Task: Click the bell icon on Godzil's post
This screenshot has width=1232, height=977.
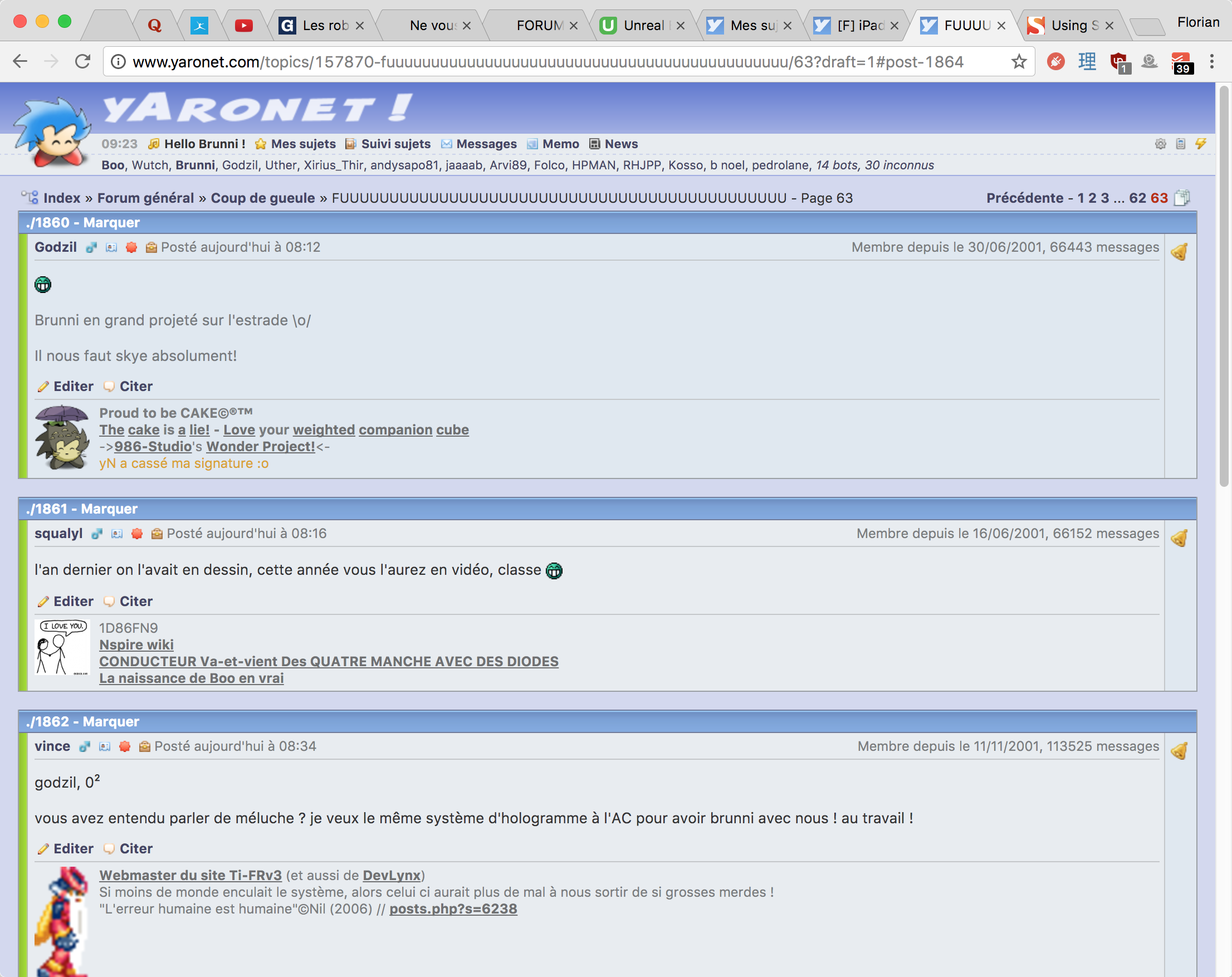Action: [x=1180, y=252]
